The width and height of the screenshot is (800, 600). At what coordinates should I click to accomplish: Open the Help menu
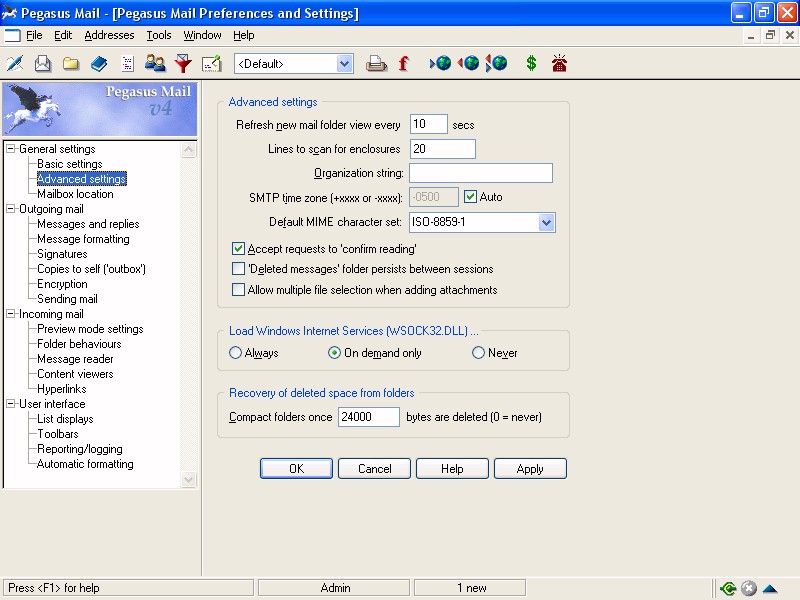click(x=243, y=35)
